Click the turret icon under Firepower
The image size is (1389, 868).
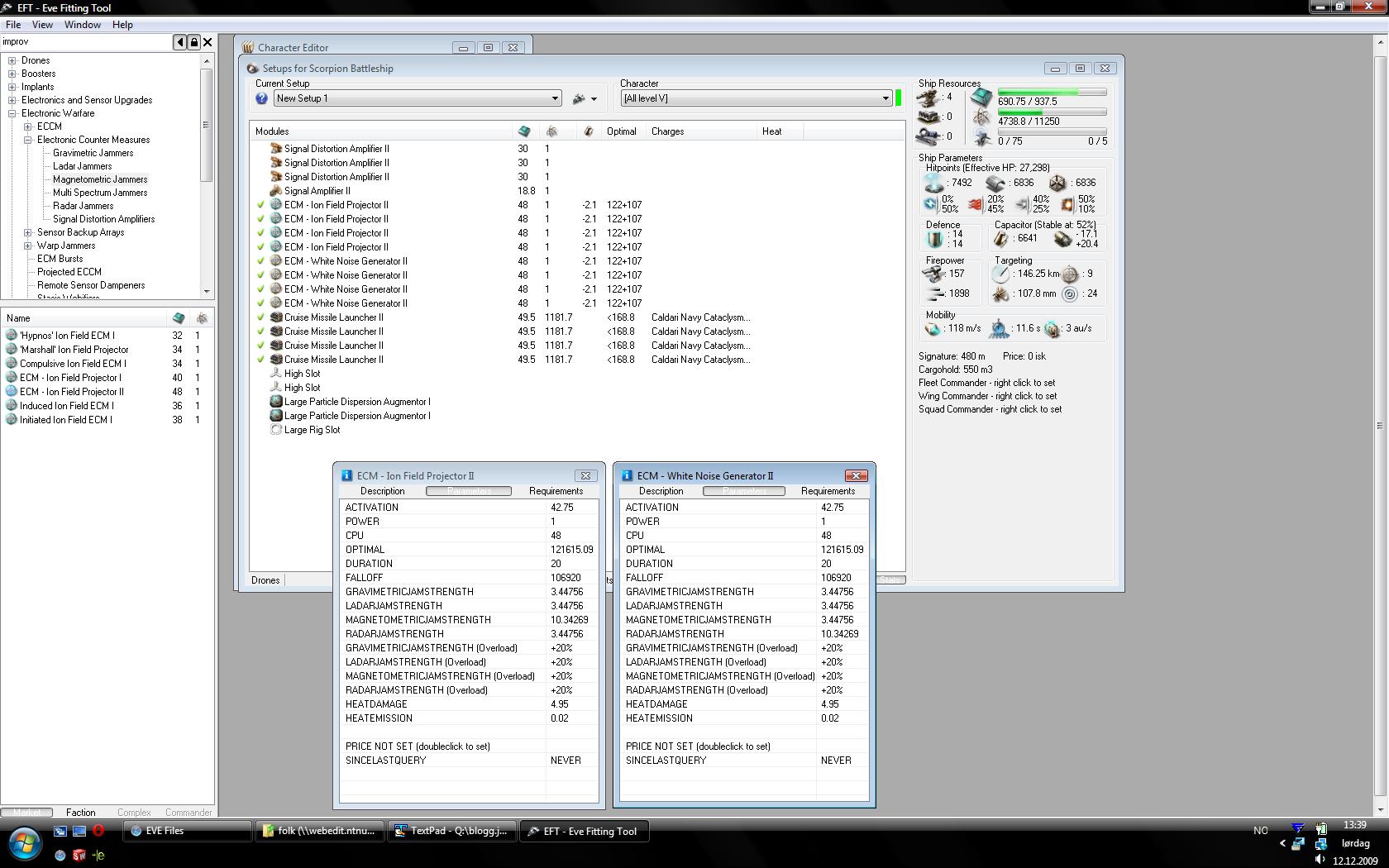tap(933, 274)
